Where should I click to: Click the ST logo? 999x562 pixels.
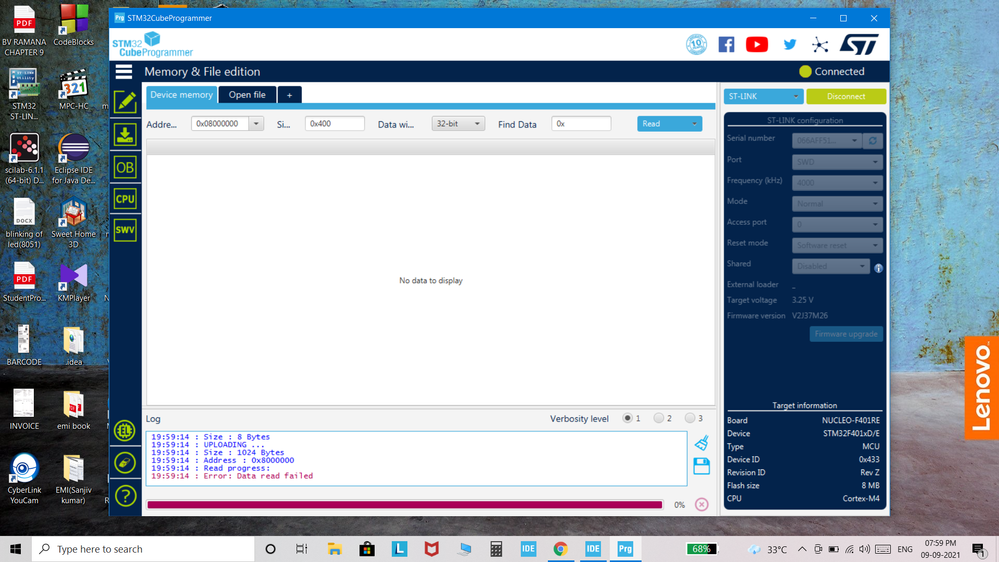coord(859,44)
